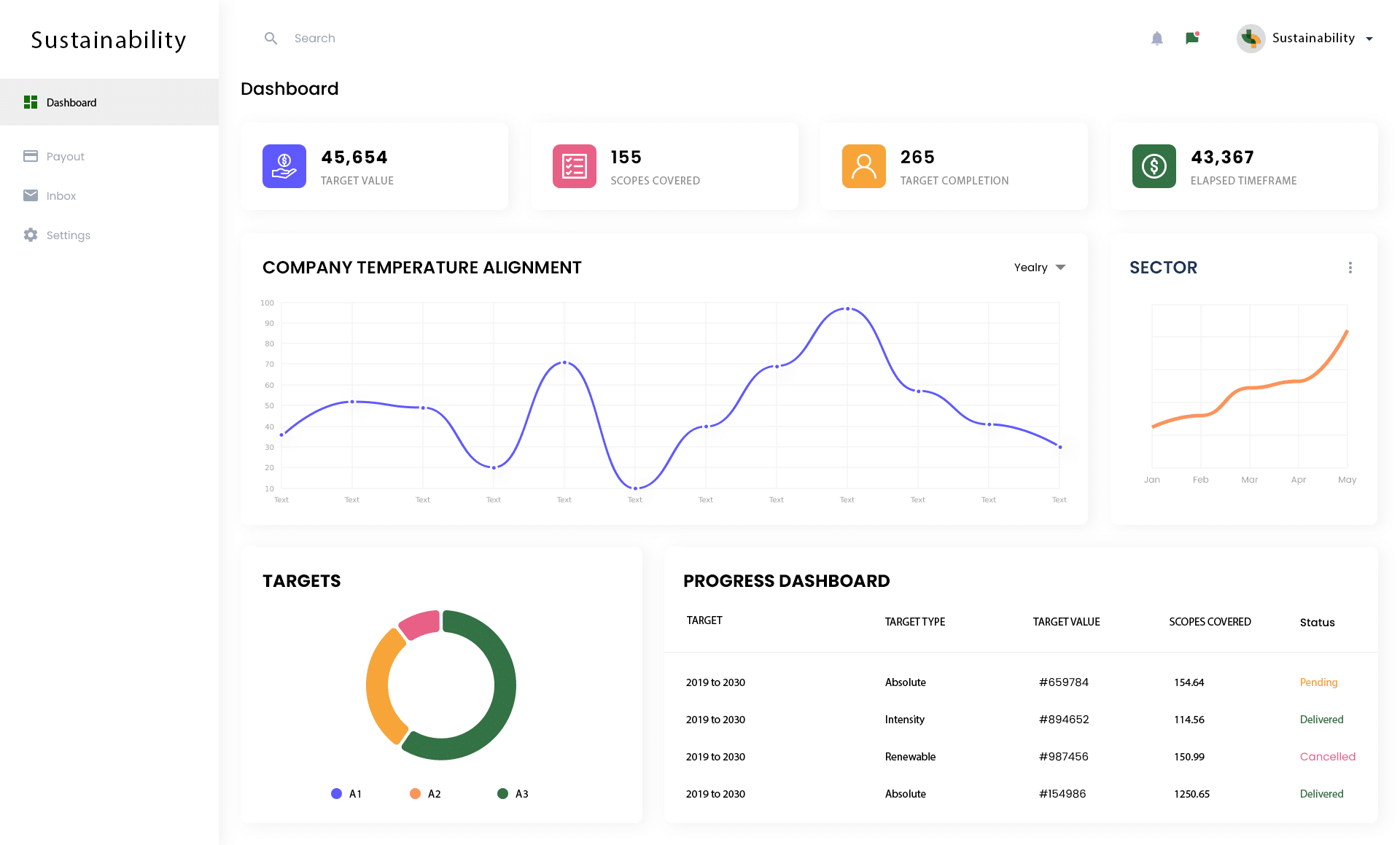Select the Dashboard icon in the sidebar

point(30,102)
